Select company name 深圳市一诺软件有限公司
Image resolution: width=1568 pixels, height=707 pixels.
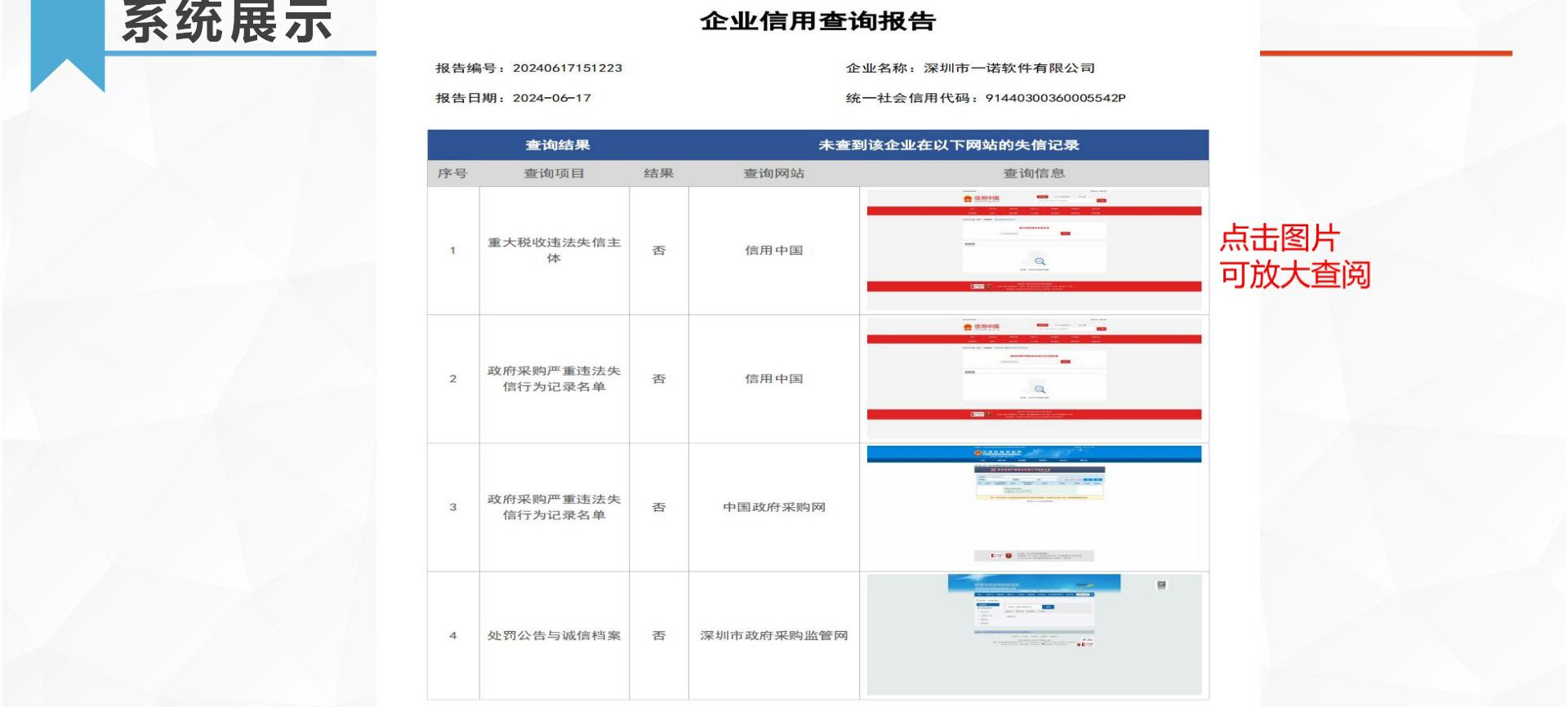[1009, 68]
